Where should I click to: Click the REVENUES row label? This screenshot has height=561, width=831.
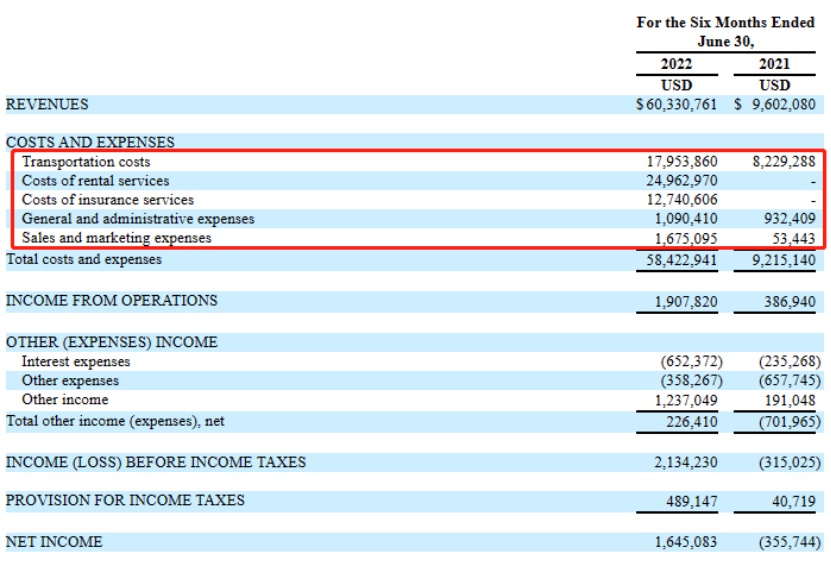coord(47,104)
